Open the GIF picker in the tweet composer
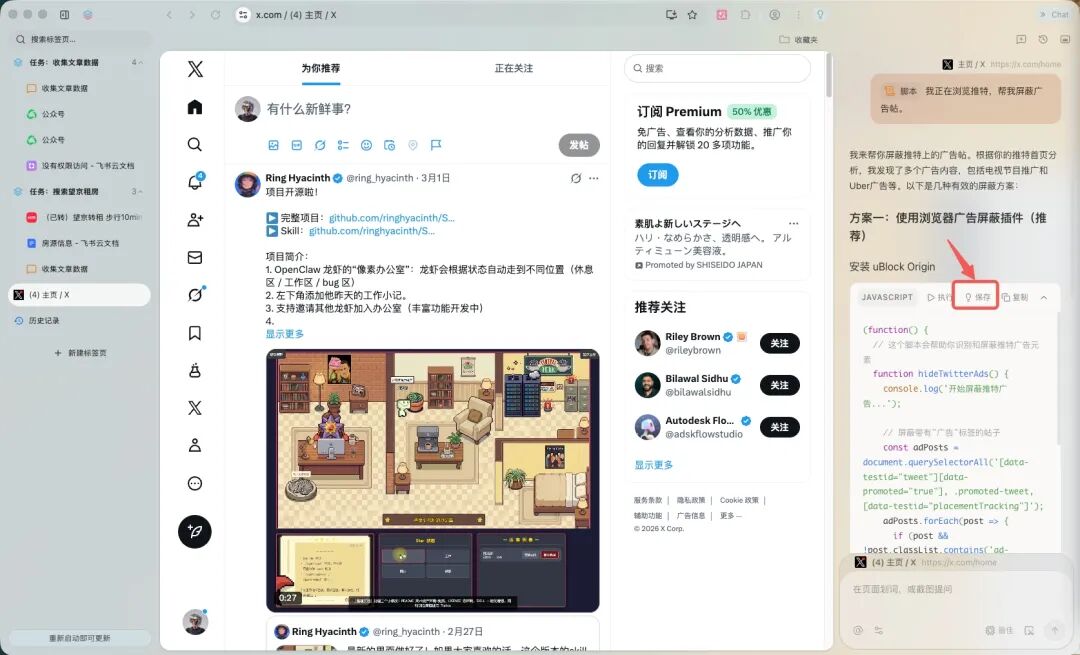 coord(296,145)
